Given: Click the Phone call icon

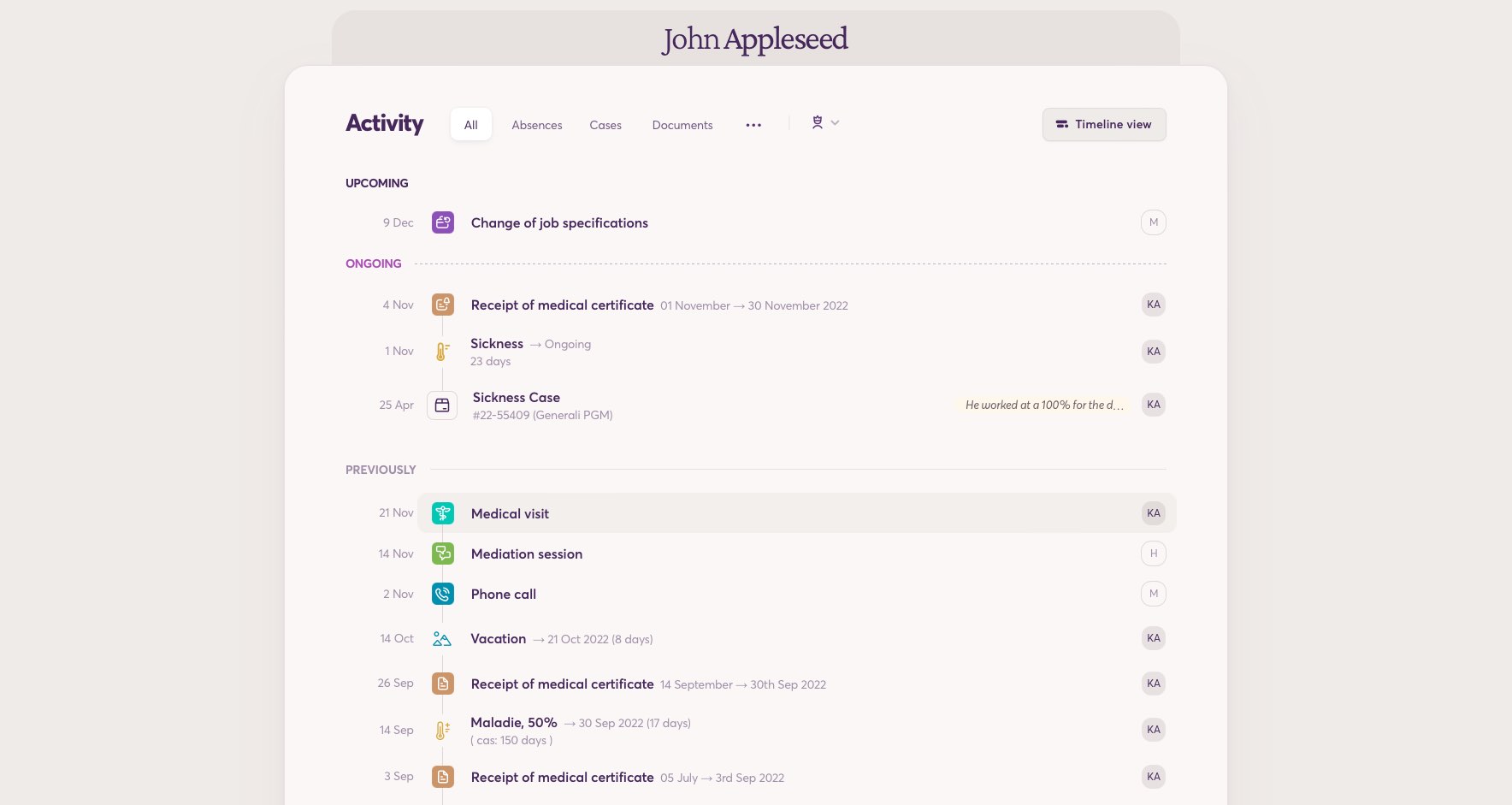Looking at the screenshot, I should 443,594.
